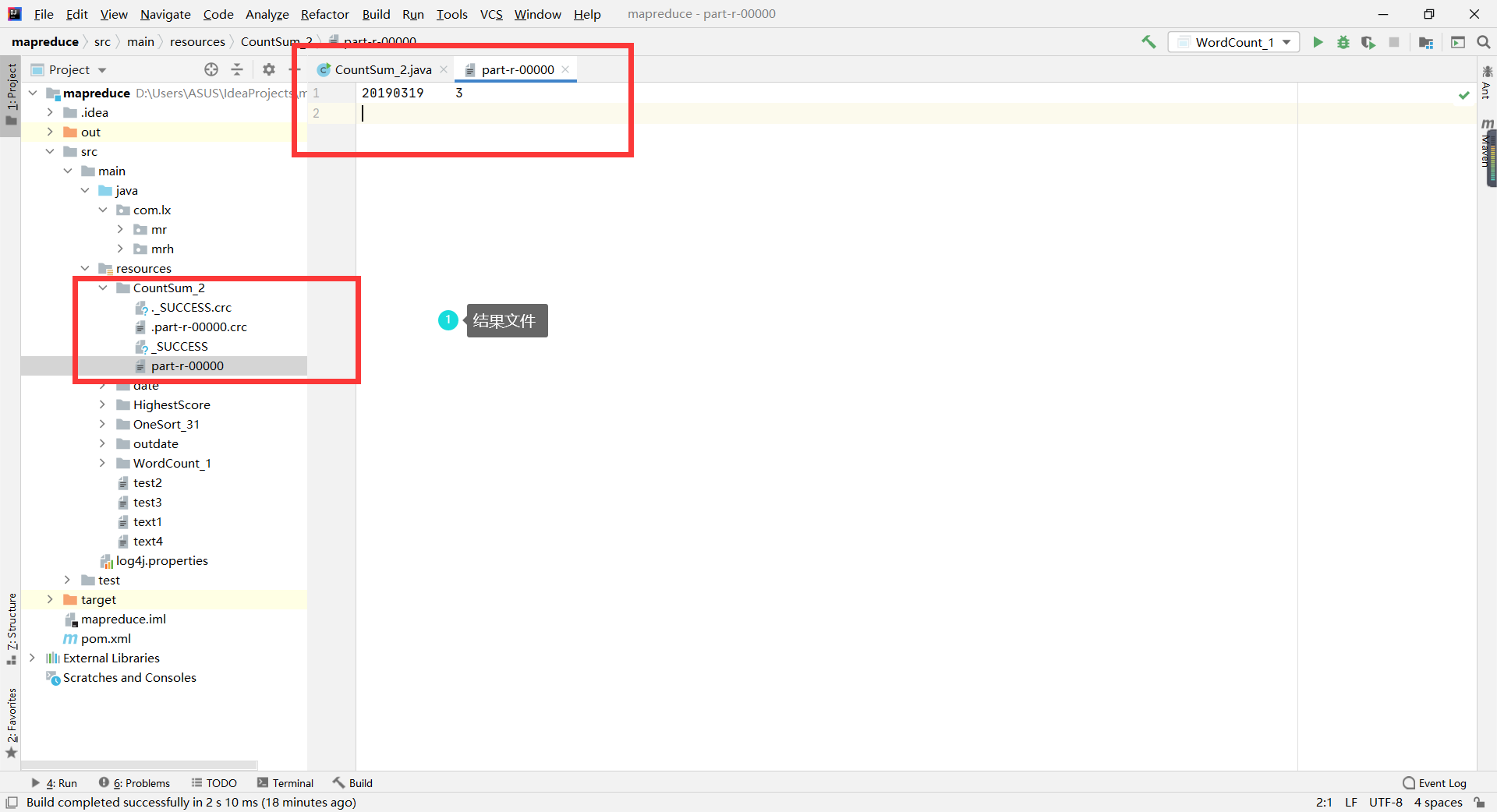Toggle the Structure side tool window
Screen dimensions: 1497x812
click(x=11, y=628)
